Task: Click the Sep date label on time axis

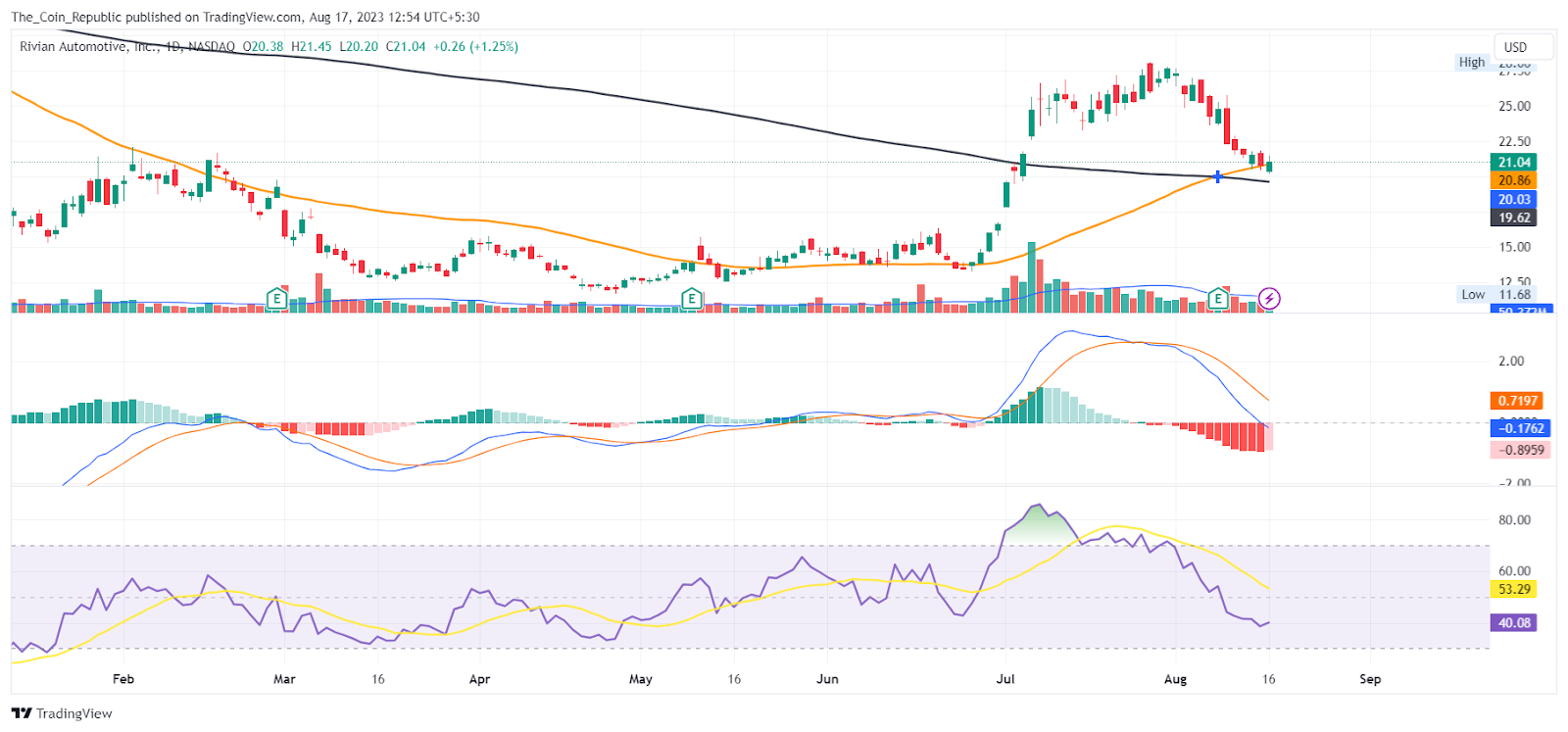Action: click(x=1370, y=679)
